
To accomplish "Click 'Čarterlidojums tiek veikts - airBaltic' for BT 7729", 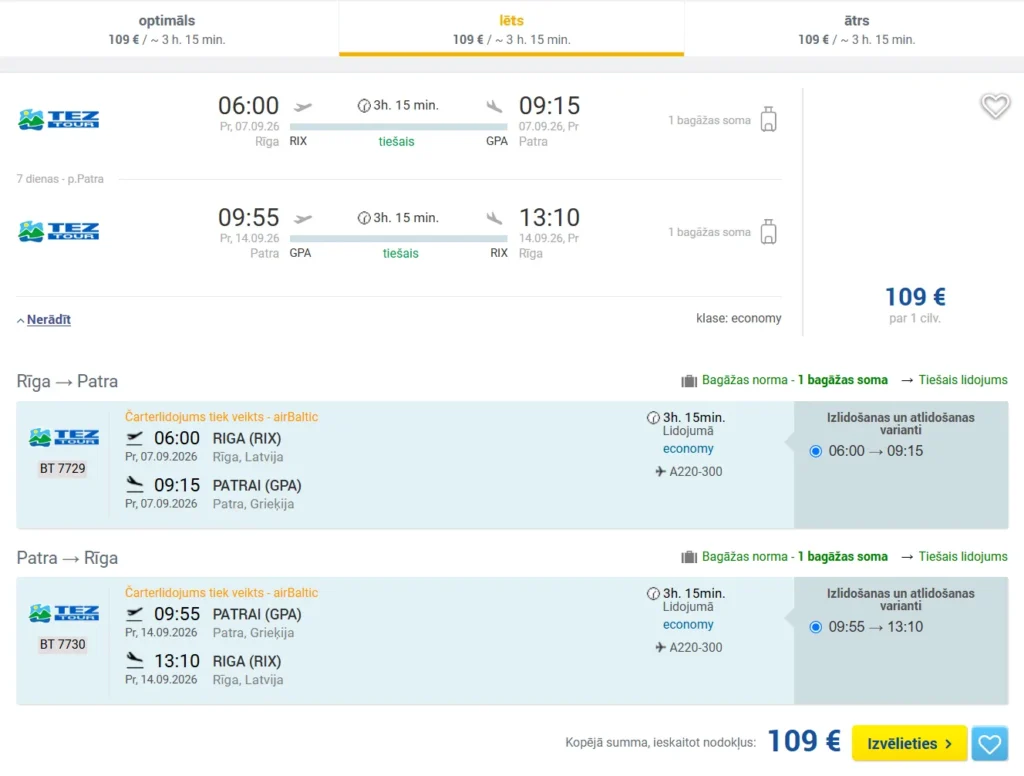I will point(221,417).
